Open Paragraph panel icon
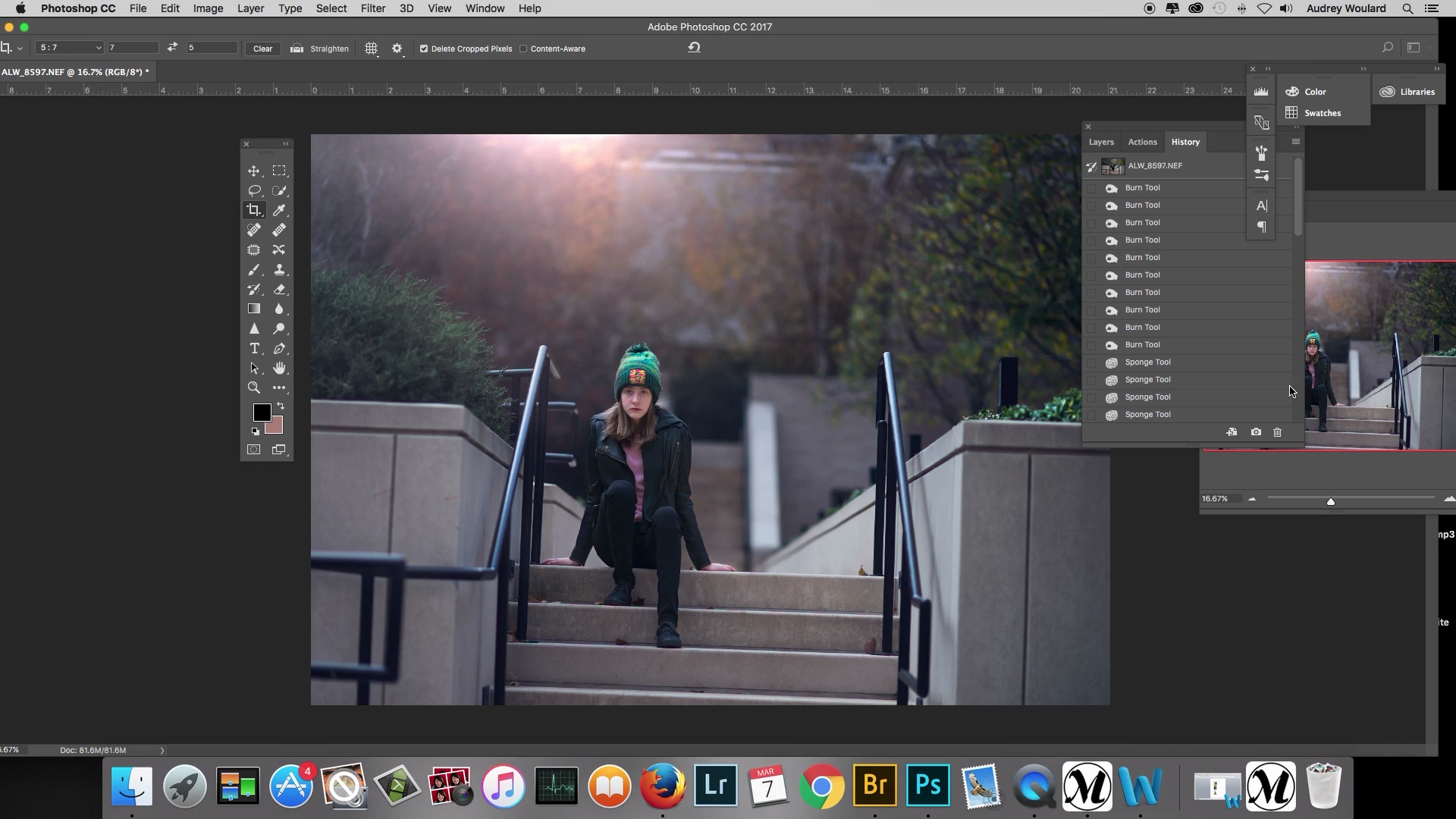This screenshot has width=1456, height=819. (1261, 227)
